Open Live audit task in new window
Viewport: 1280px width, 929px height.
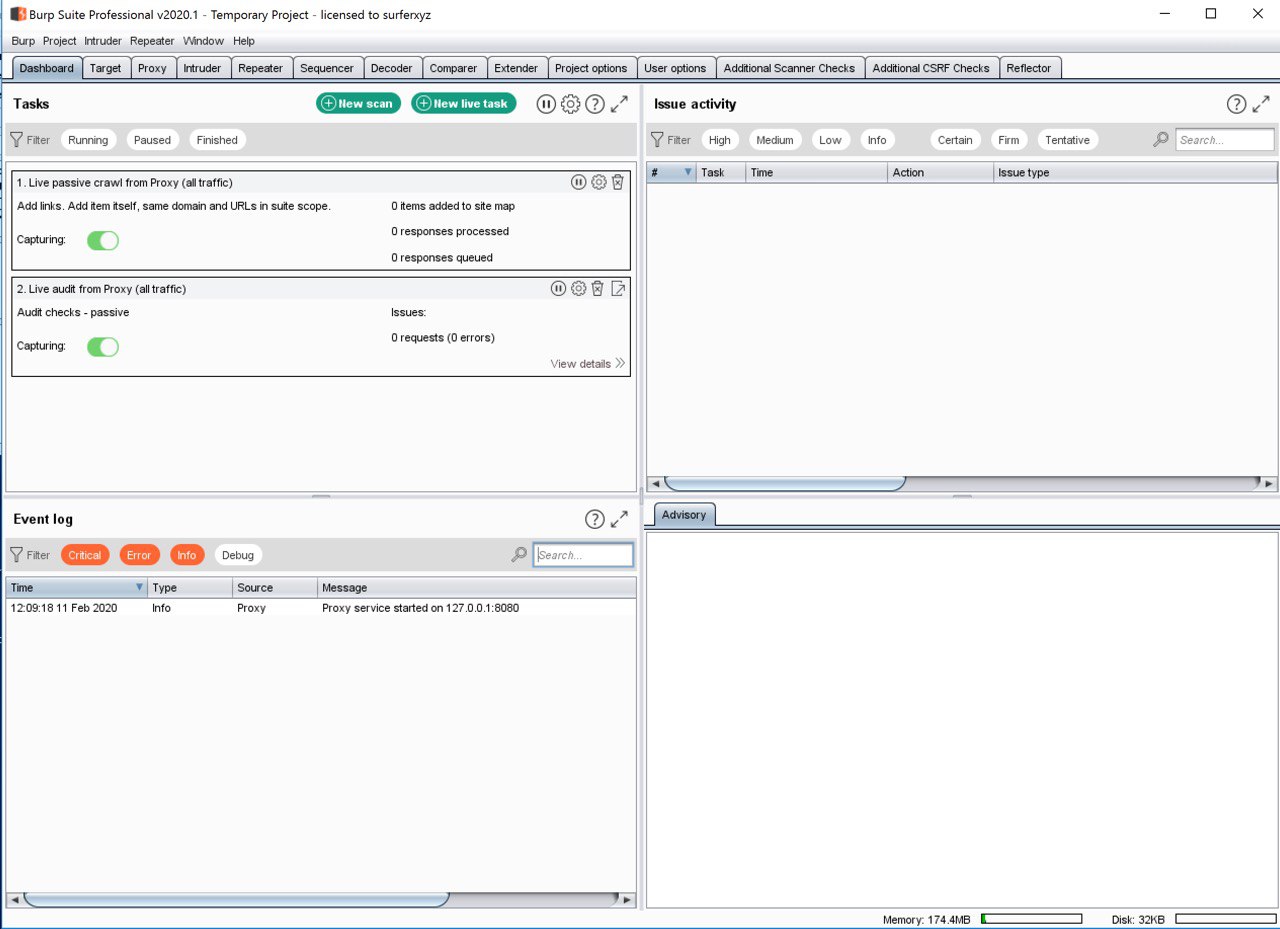(618, 289)
